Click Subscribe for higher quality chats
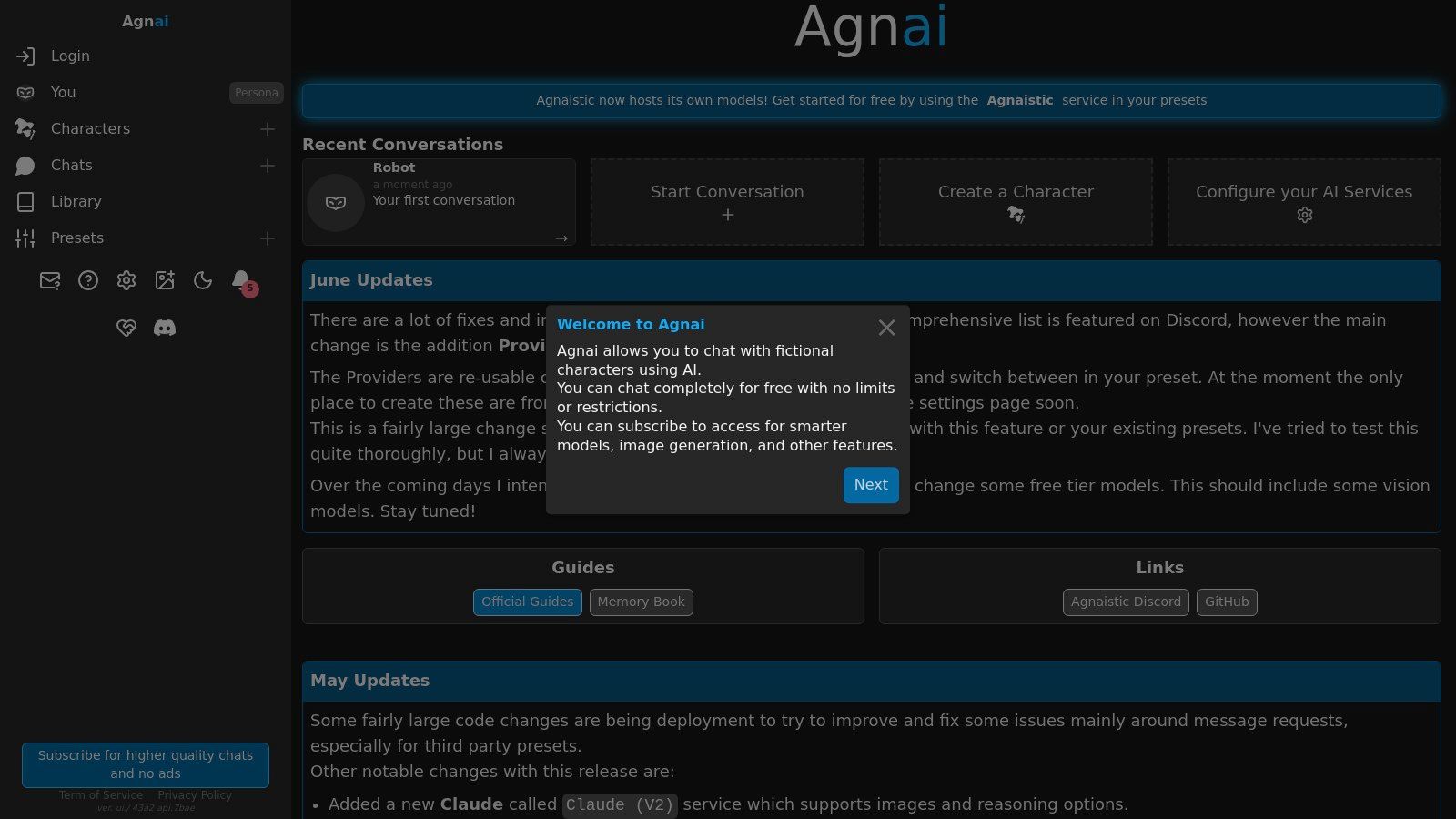Viewport: 1456px width, 819px height. (x=145, y=764)
